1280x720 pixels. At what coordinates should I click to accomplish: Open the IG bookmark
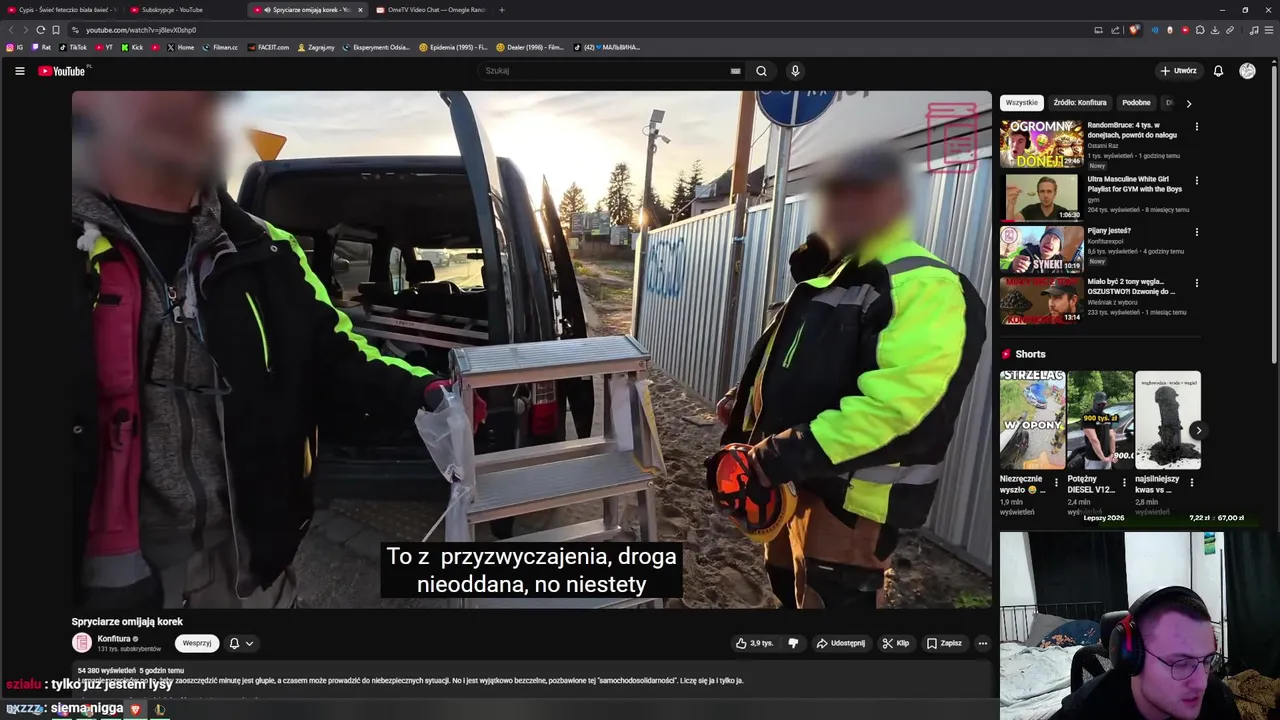click(14, 47)
